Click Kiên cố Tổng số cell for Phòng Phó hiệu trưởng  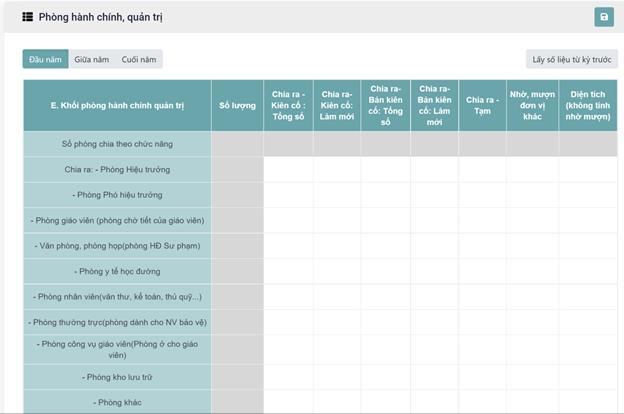point(288,195)
